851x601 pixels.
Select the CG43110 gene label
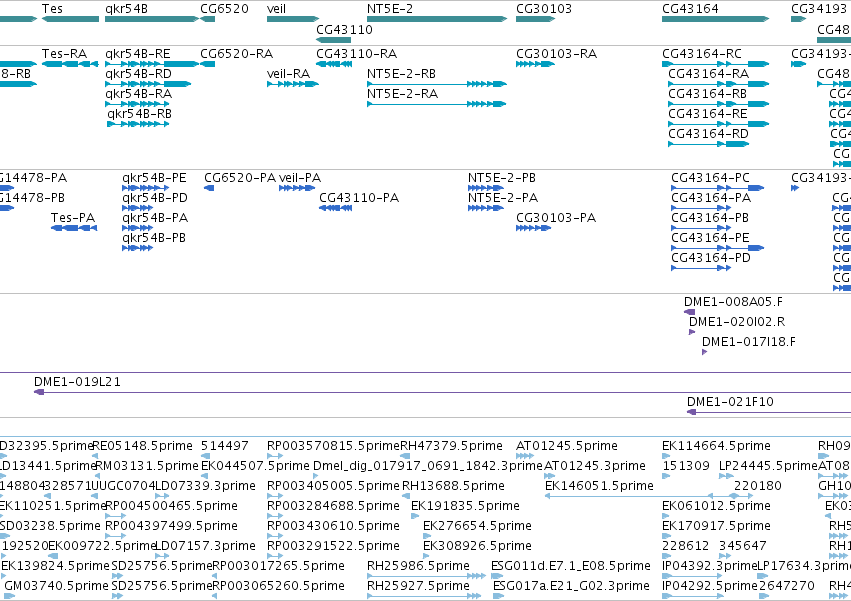(x=345, y=29)
